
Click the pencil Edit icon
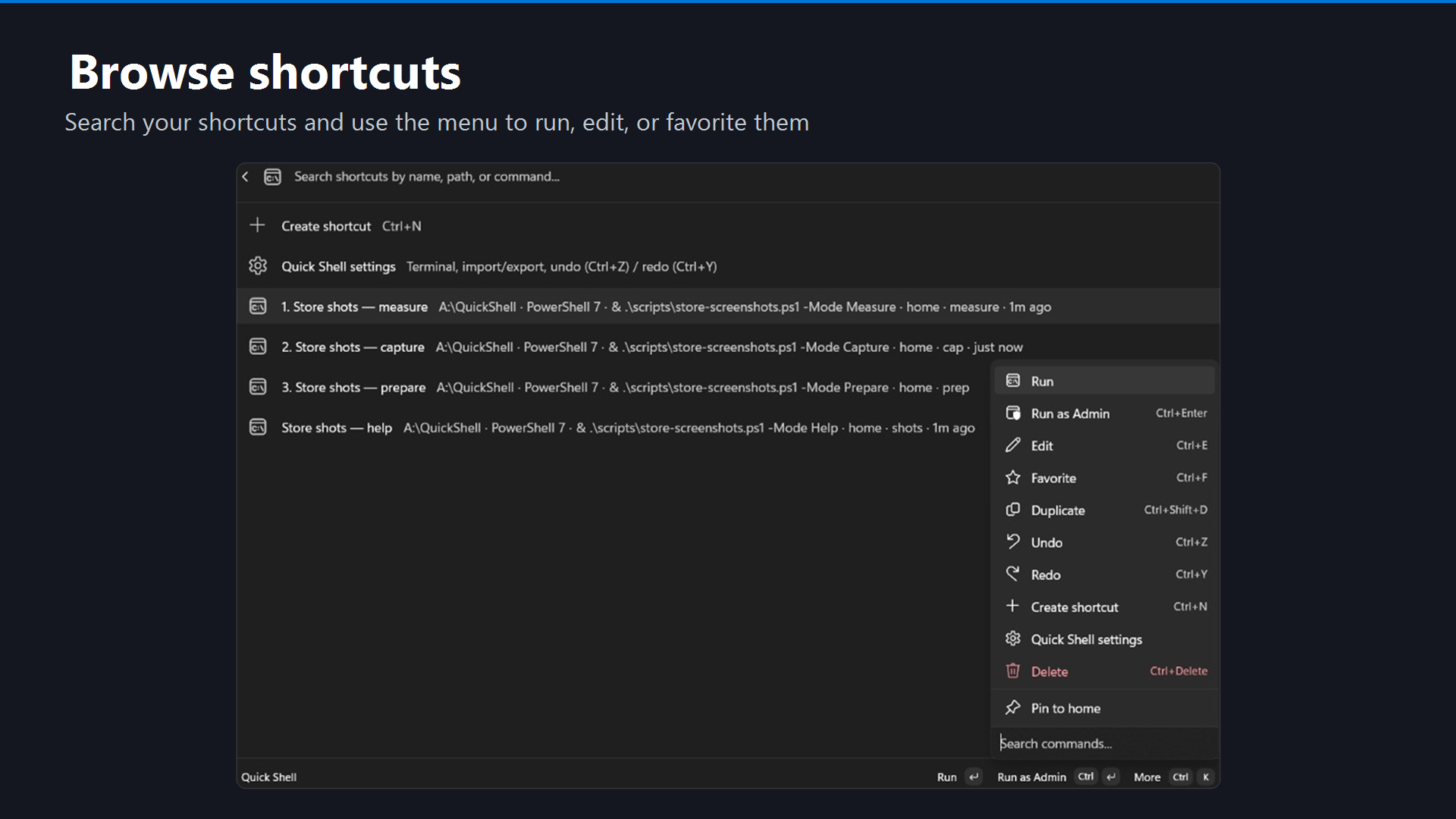click(x=1013, y=445)
